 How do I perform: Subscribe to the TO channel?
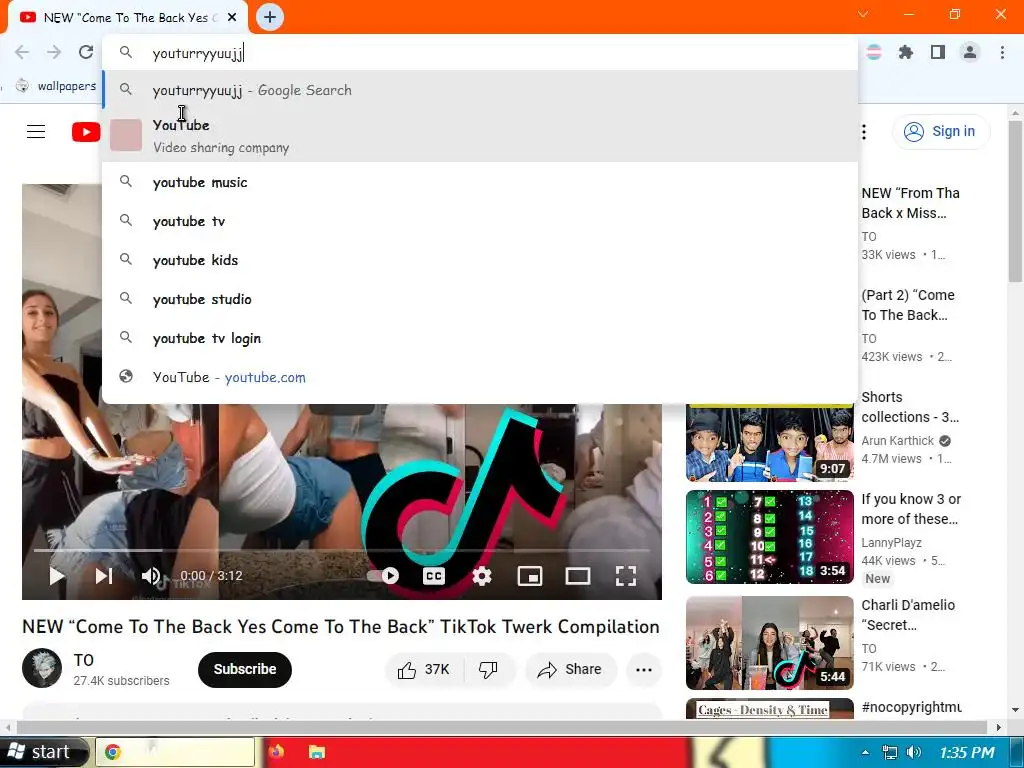click(x=245, y=669)
